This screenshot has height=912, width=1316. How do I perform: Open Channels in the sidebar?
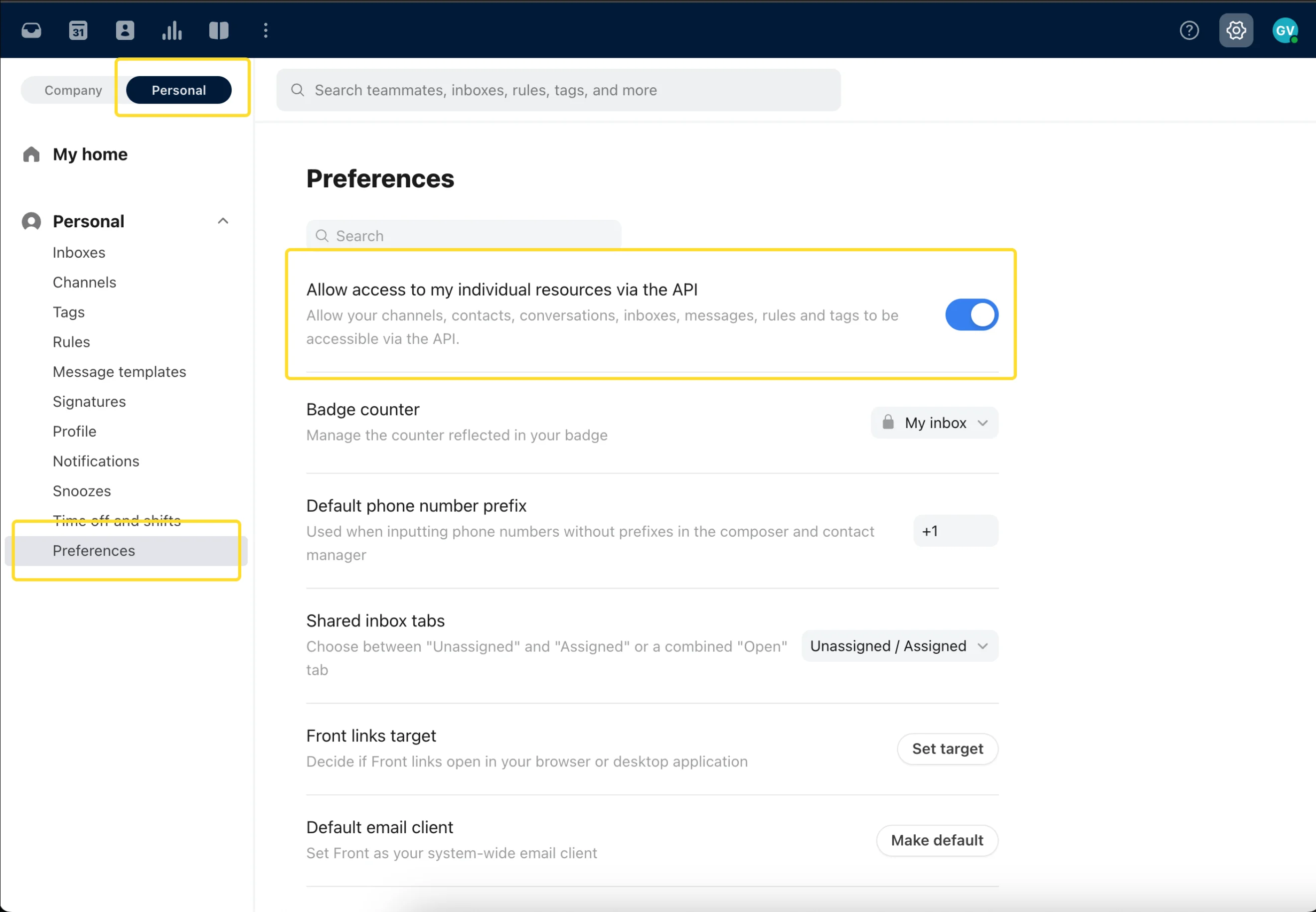point(85,282)
